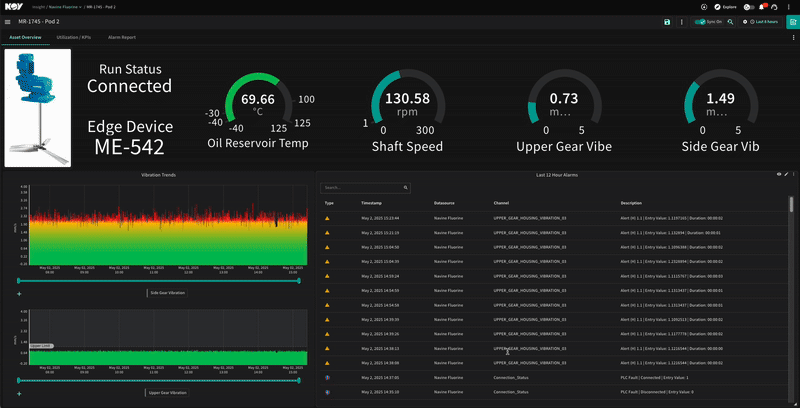Click the Upper Gear Vibe gauge value 0.73
800x408 pixels.
[564, 98]
